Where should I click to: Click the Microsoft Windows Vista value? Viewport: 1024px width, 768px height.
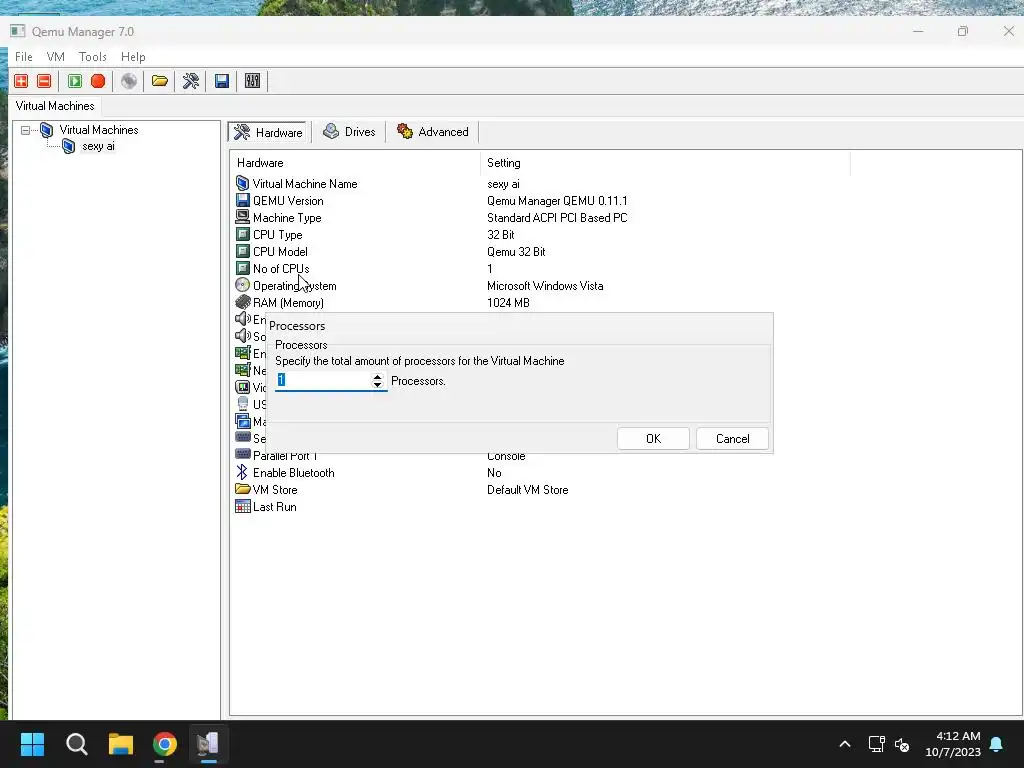coord(545,285)
